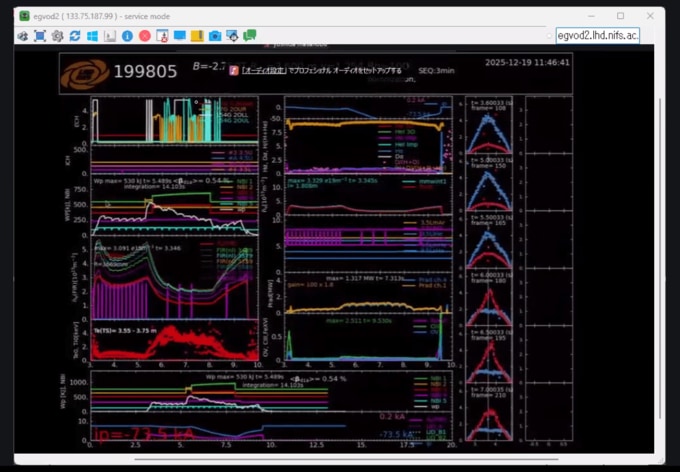Screen dimensions: 680x472
Task: Refresh the remote screen
Action: click(x=74, y=36)
